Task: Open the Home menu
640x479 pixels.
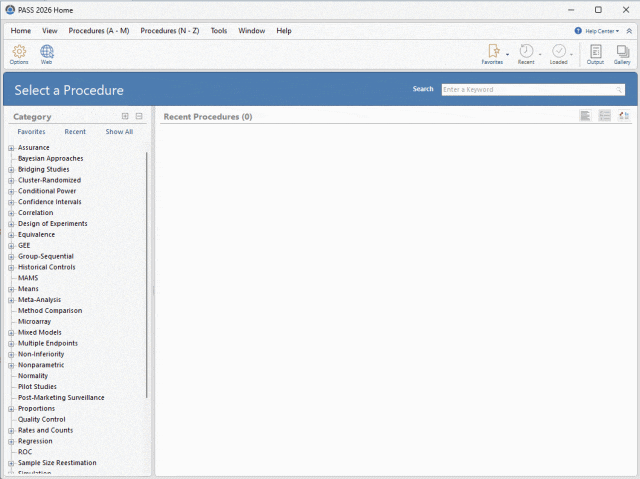Action: click(21, 31)
